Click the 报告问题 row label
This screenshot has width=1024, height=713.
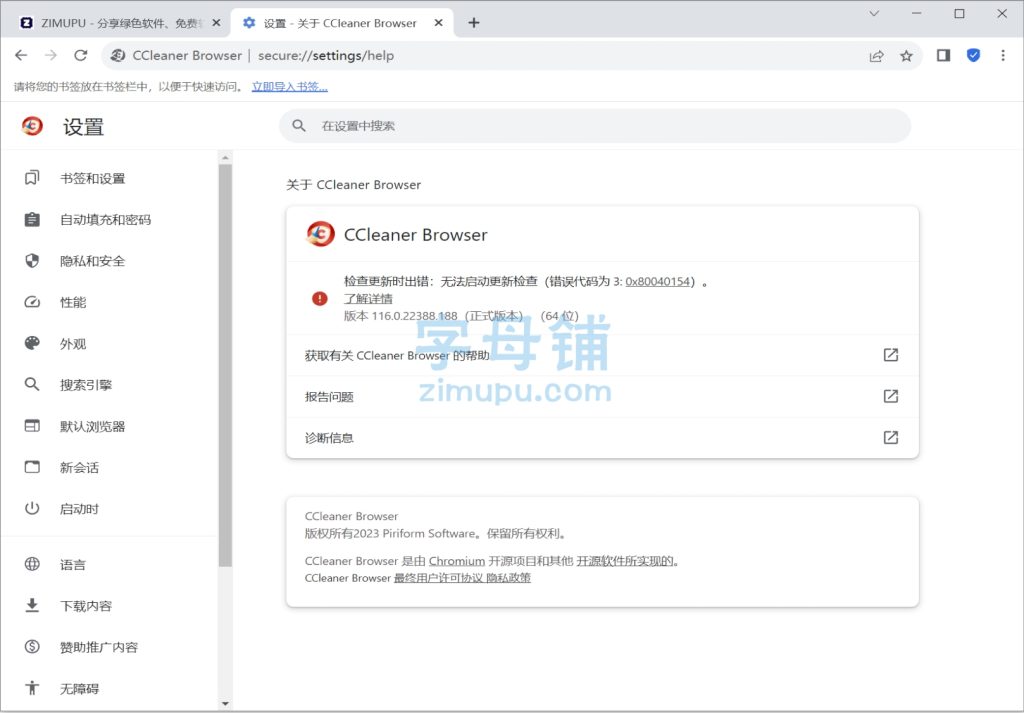coord(329,397)
